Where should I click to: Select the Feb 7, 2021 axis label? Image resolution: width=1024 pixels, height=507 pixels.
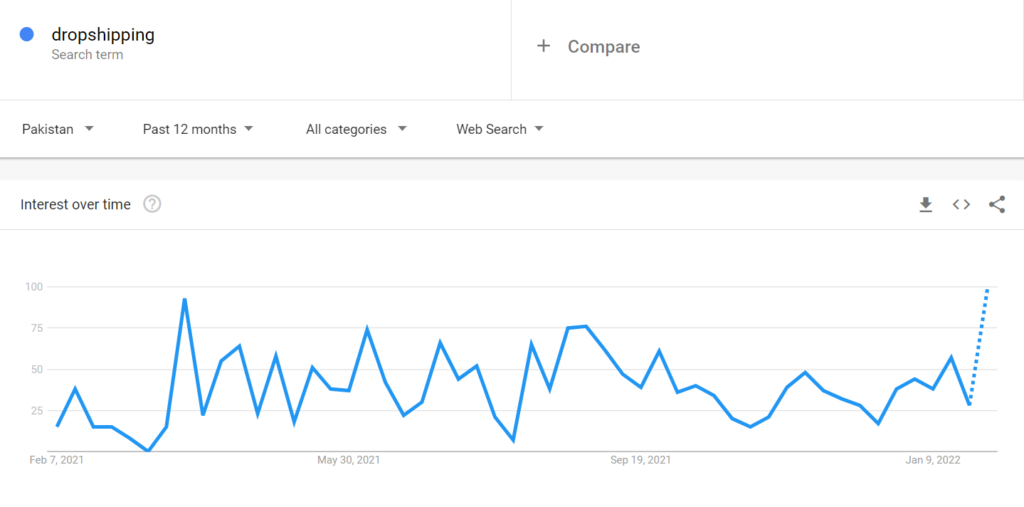tap(57, 460)
